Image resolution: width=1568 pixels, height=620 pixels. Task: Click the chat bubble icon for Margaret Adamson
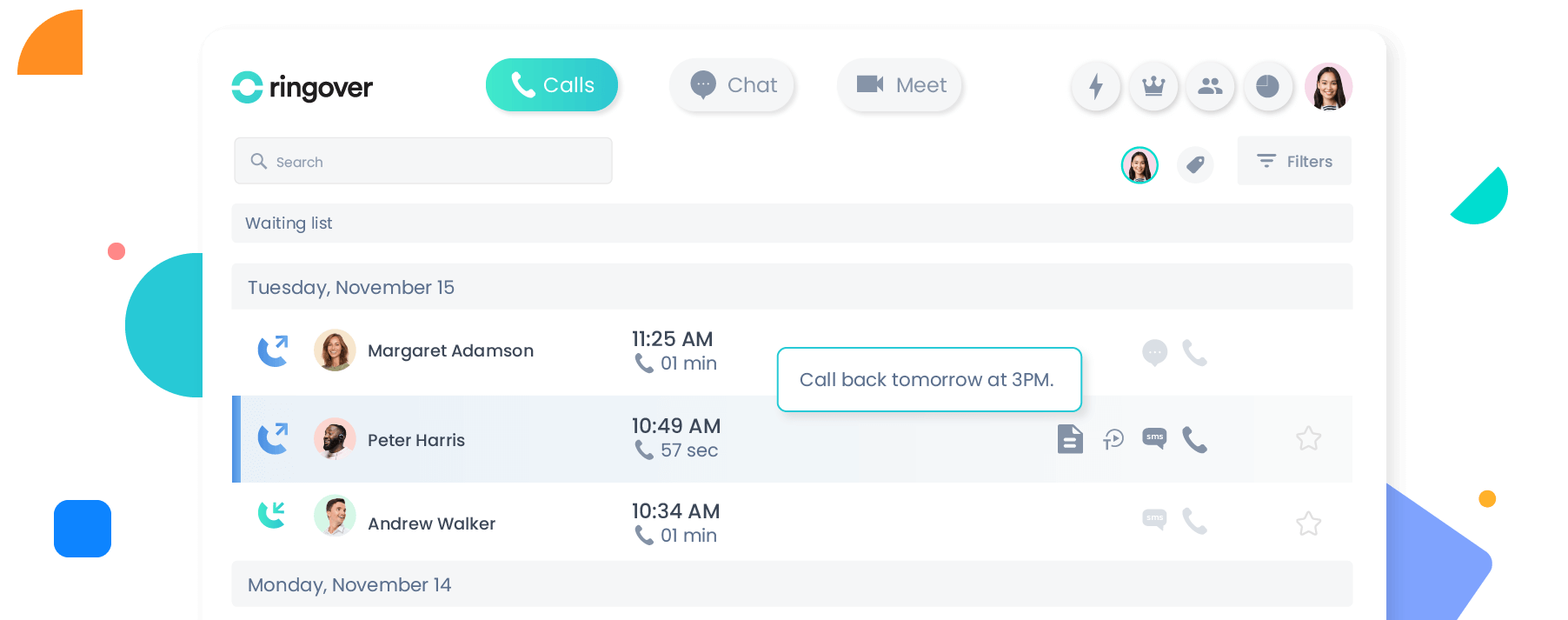1154,353
